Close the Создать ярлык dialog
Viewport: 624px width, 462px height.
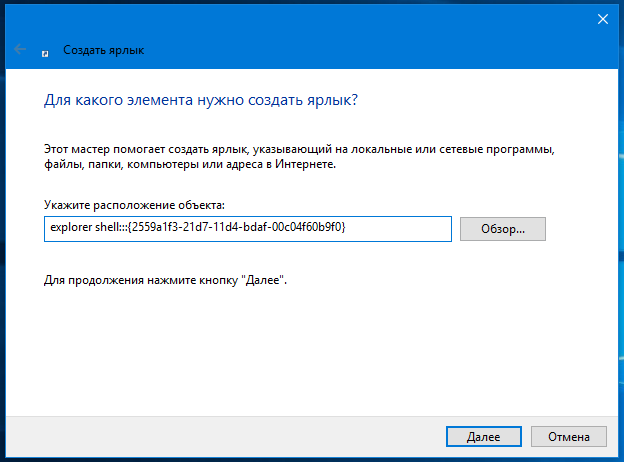tap(603, 19)
